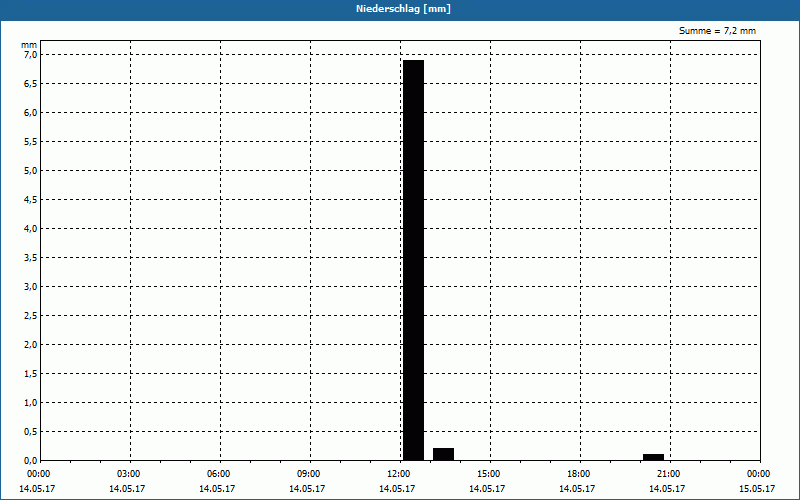Click the 4,5 y-axis value
Viewport: 800px width, 500px height.
point(30,200)
